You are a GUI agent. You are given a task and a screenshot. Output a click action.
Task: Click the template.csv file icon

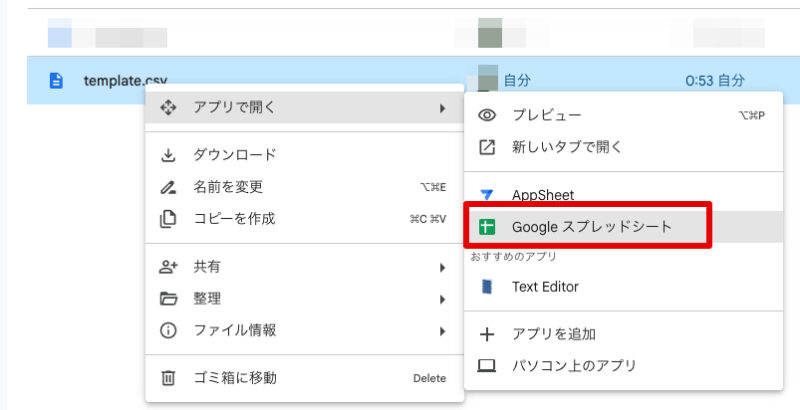coord(56,80)
